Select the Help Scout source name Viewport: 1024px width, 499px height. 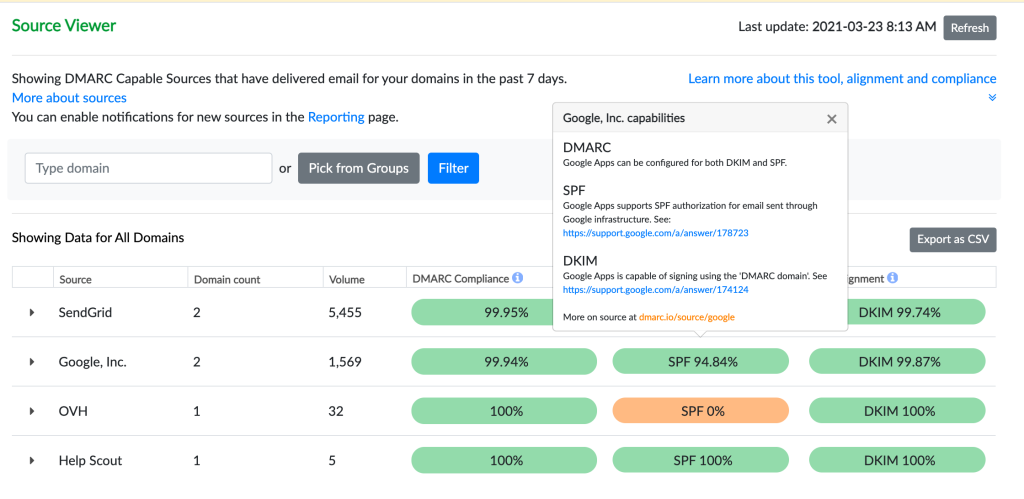90,460
